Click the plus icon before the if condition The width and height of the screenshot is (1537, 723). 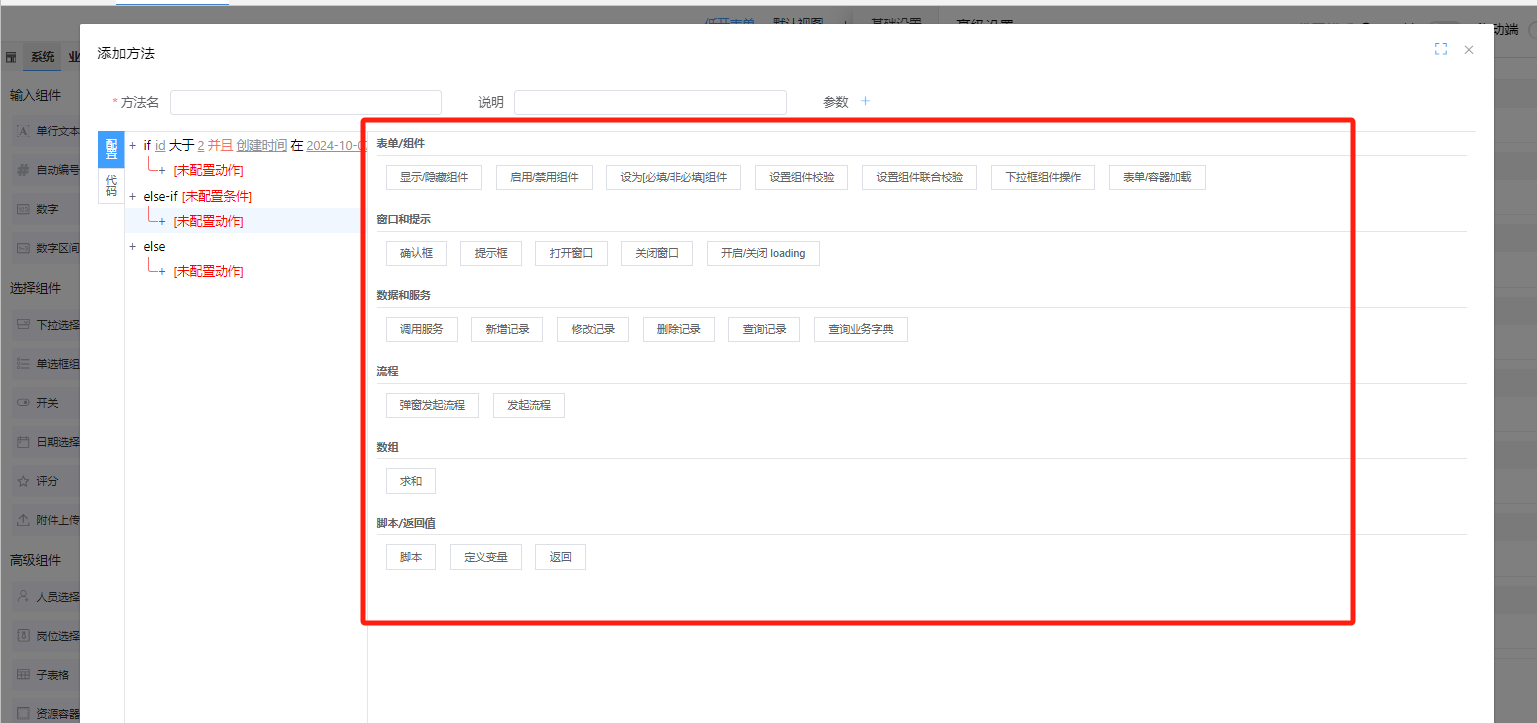point(132,146)
